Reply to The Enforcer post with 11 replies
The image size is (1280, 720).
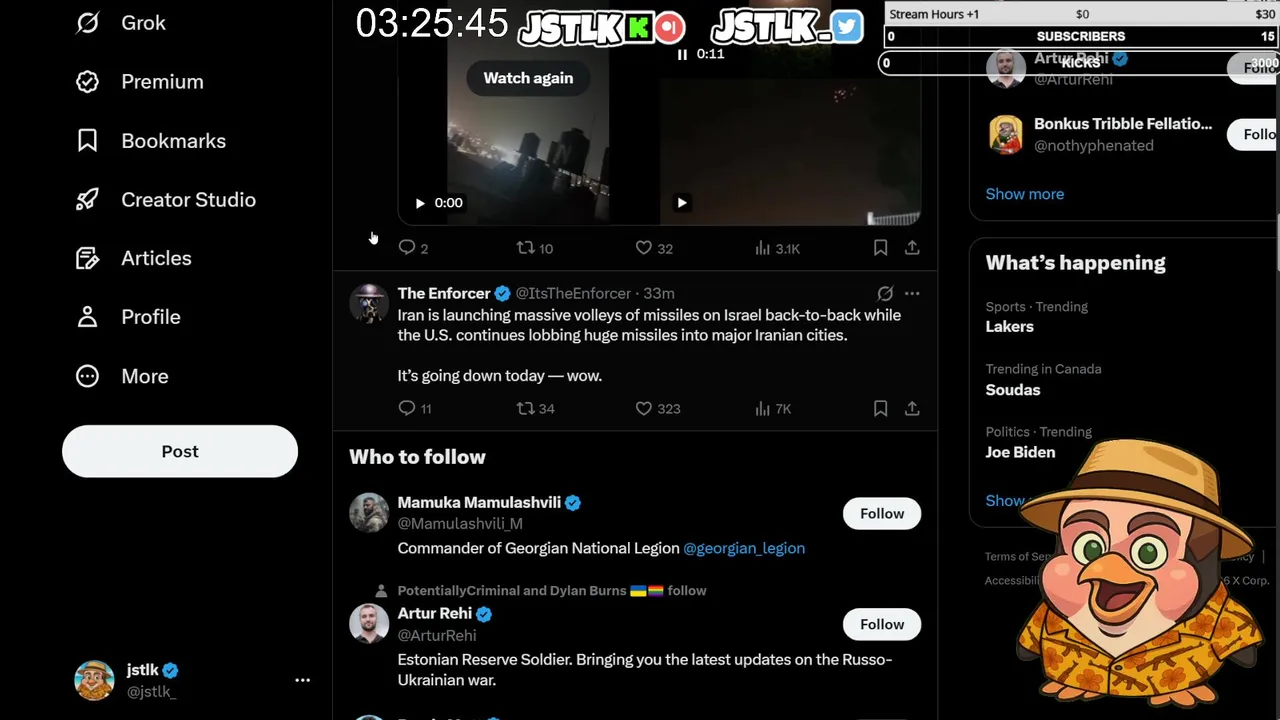(x=415, y=408)
